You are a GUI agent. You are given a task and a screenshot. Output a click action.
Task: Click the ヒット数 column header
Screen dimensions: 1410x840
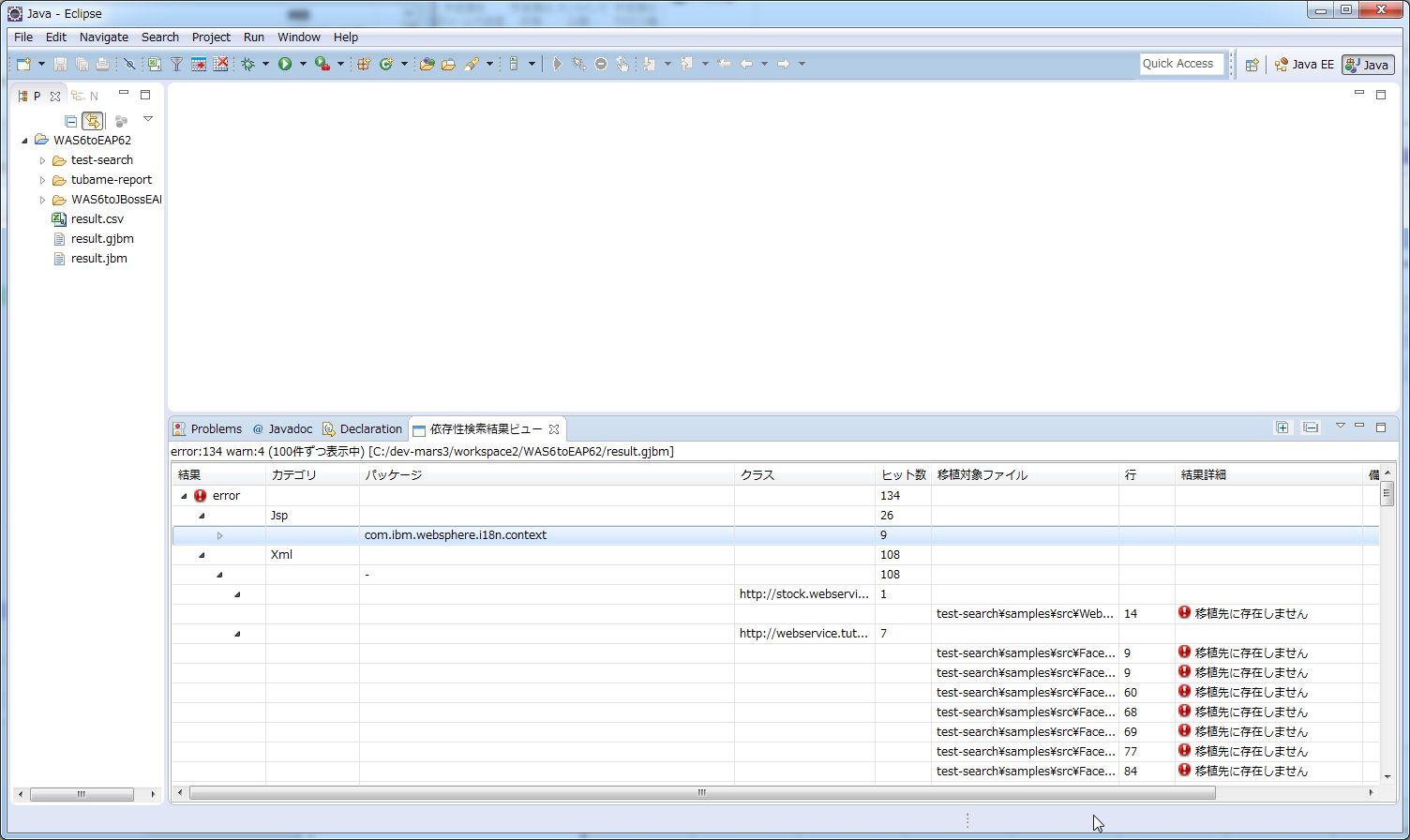click(x=903, y=474)
